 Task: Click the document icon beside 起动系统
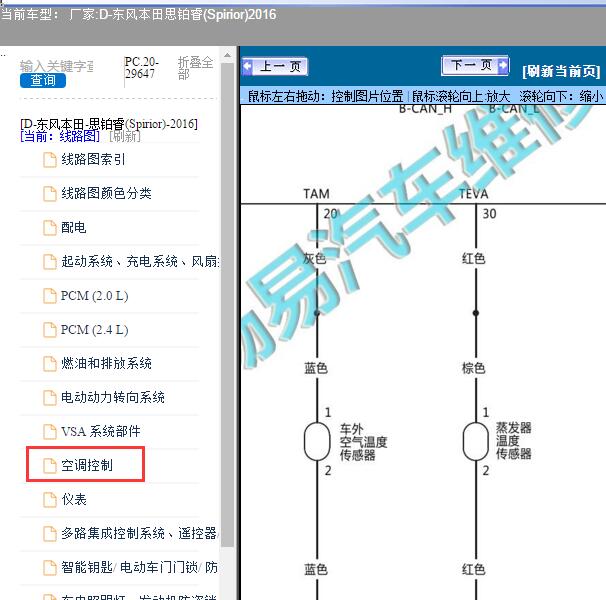pyautogui.click(x=49, y=262)
